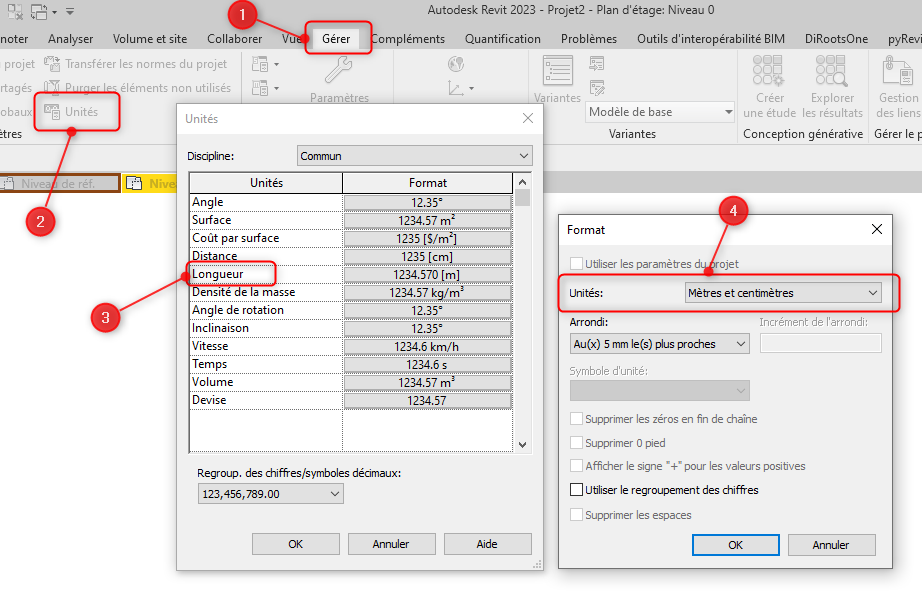Open the Arrondi rounding dropdown
The width and height of the screenshot is (922, 594).
point(659,344)
